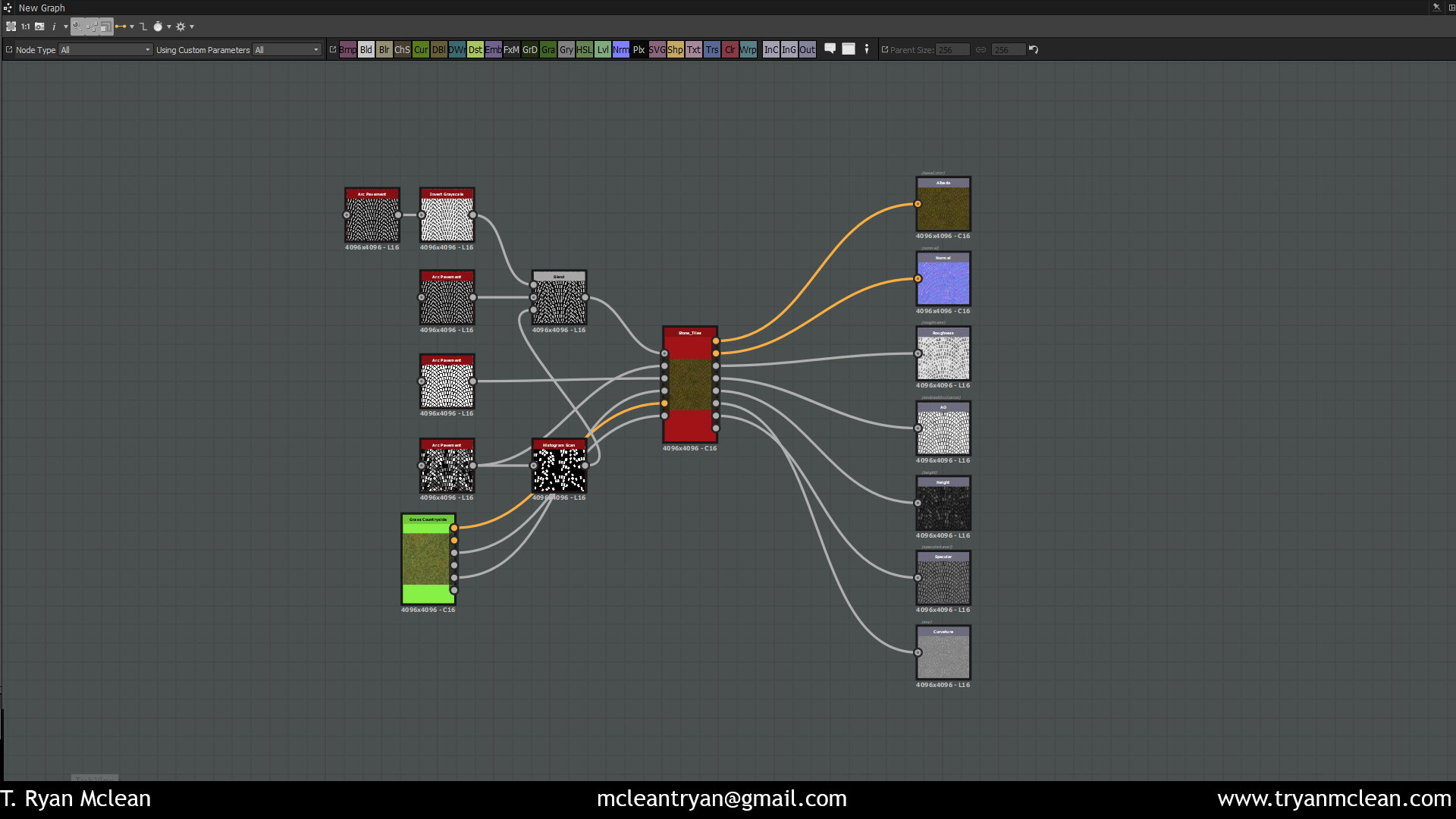This screenshot has width=1456, height=819.
Task: Open the Using Custom Parameters dropdown
Action: tap(287, 50)
